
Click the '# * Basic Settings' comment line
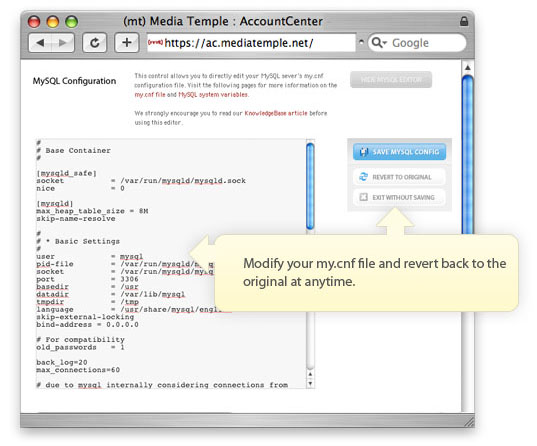coord(78,241)
